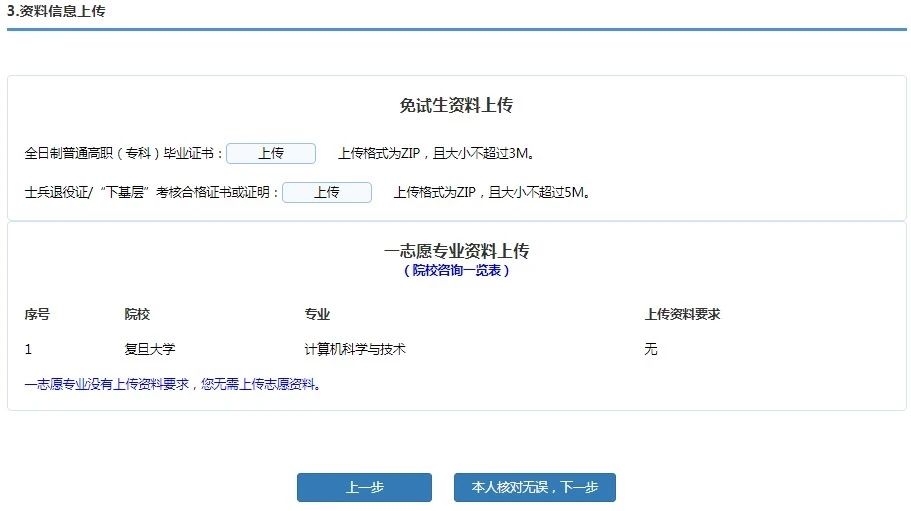Click the 3.资料信息上传 section title
Image resolution: width=911 pixels, height=511 pixels.
(55, 12)
